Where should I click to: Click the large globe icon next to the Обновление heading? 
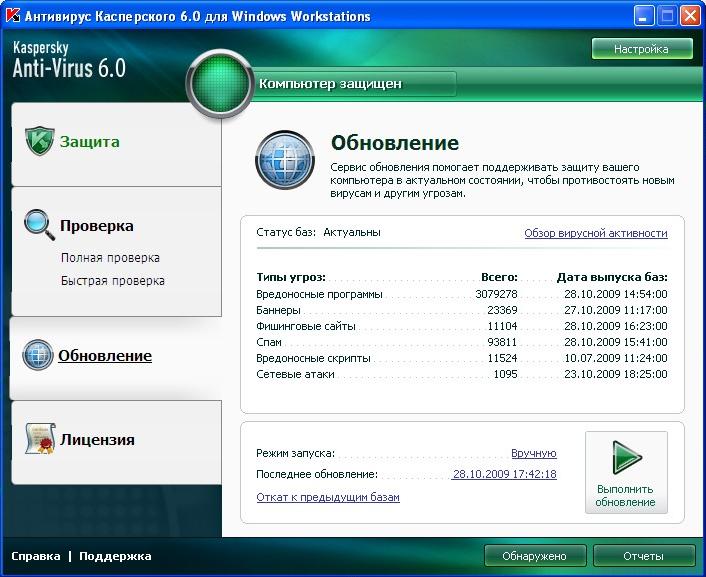[285, 160]
